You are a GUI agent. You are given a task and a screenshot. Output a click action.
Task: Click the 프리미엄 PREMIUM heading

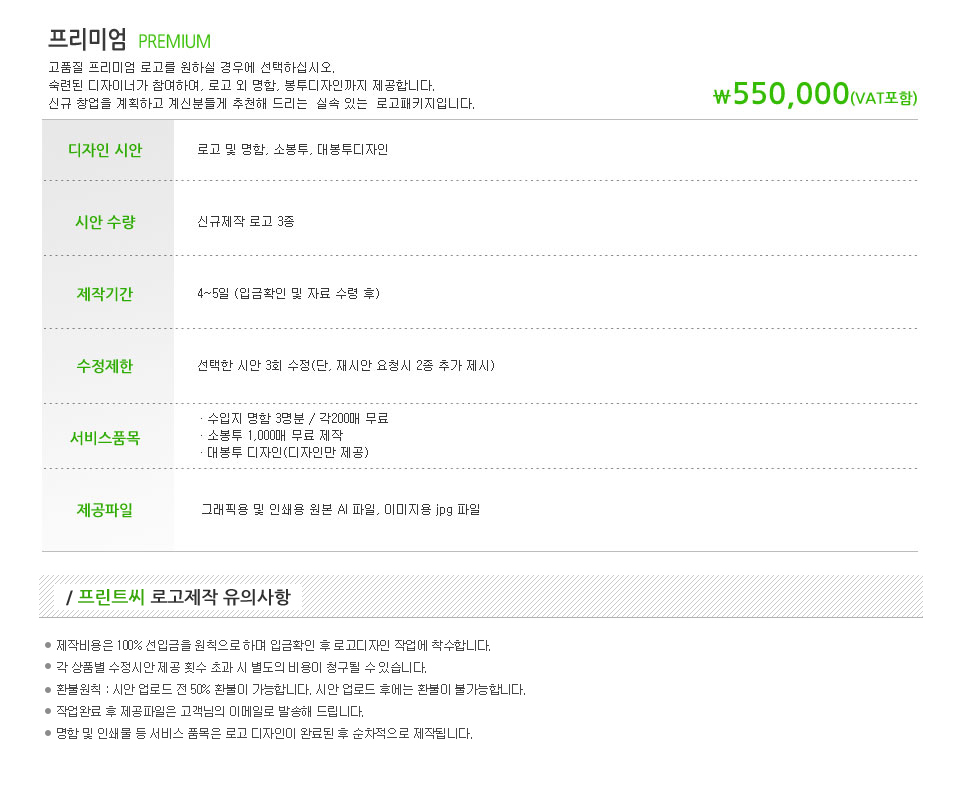coord(129,40)
